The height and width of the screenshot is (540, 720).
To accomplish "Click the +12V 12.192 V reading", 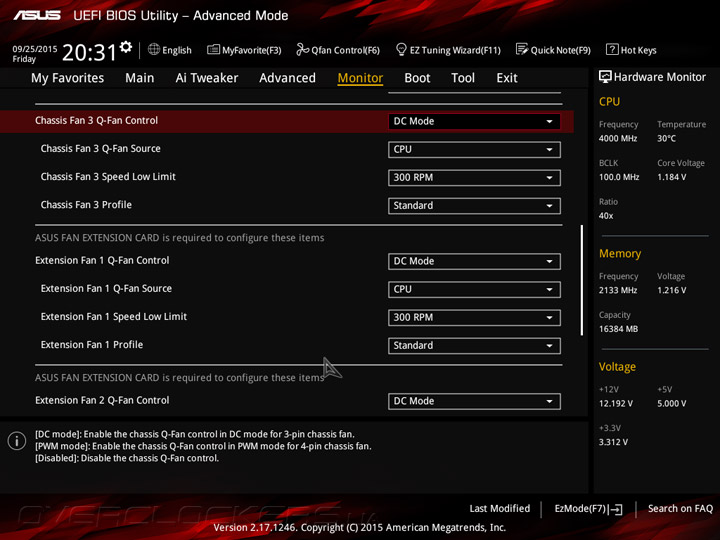I will coord(615,404).
